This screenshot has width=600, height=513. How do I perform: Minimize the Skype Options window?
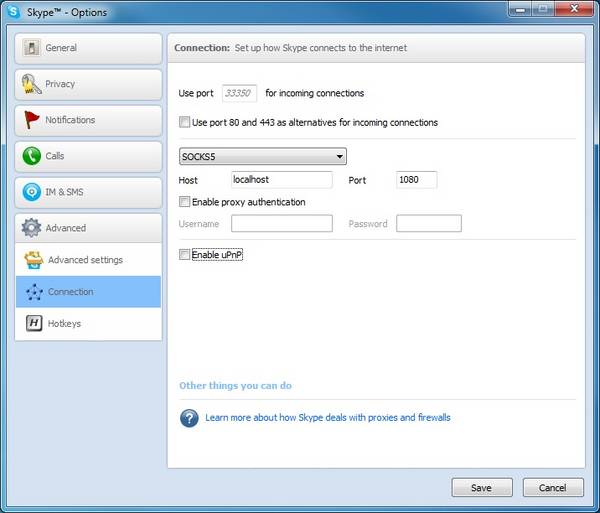520,8
